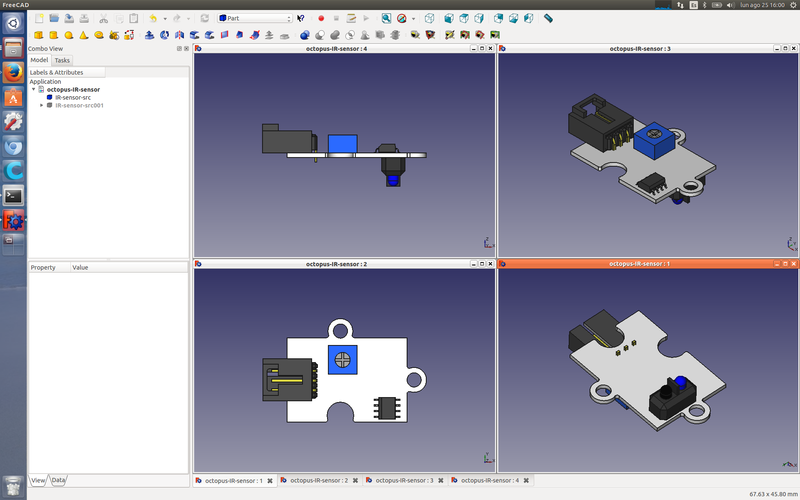Create a Cone primitive
Image resolution: width=800 pixels, height=500 pixels.
(x=84, y=35)
